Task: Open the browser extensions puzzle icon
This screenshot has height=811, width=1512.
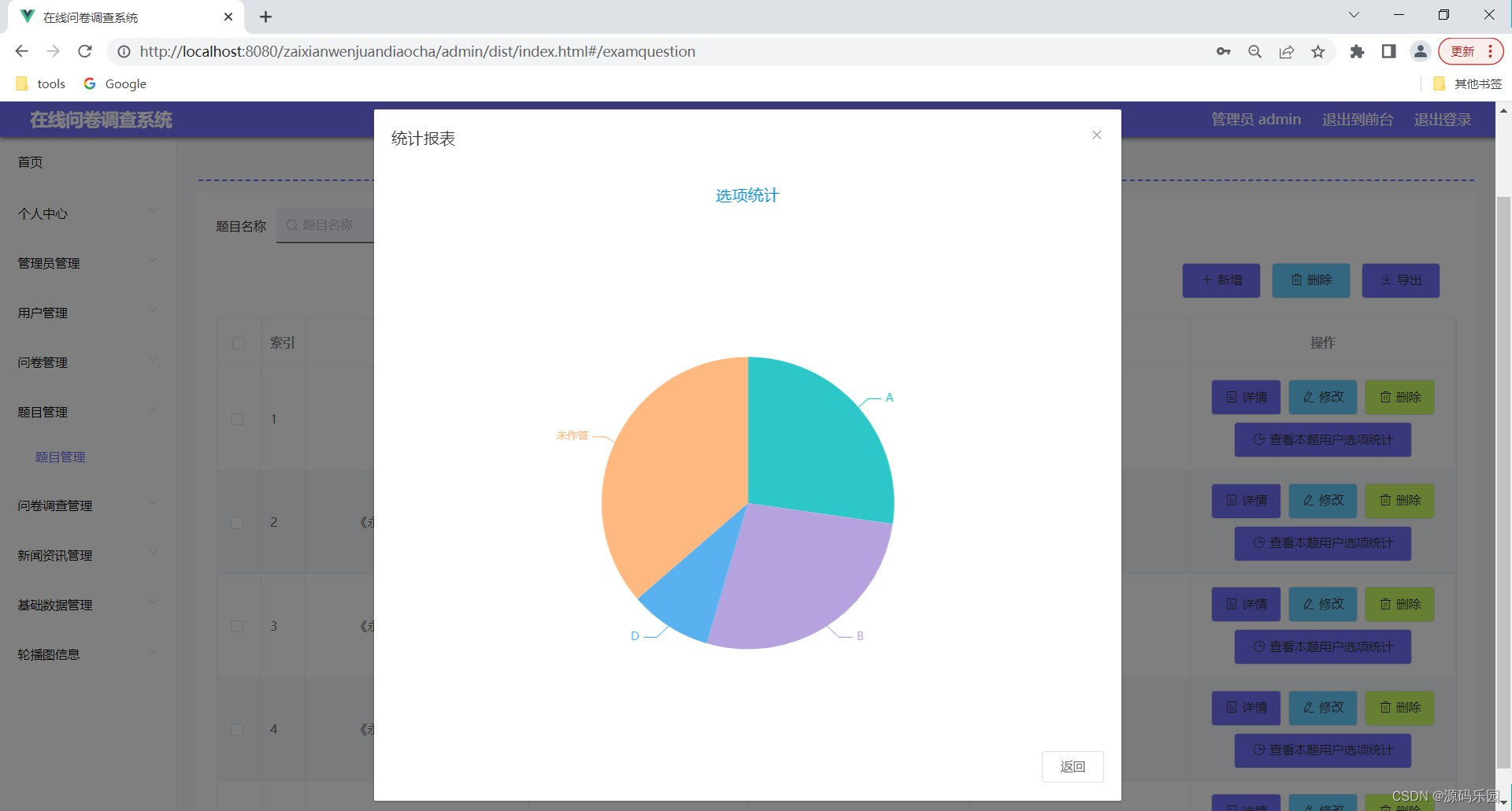Action: [1357, 51]
